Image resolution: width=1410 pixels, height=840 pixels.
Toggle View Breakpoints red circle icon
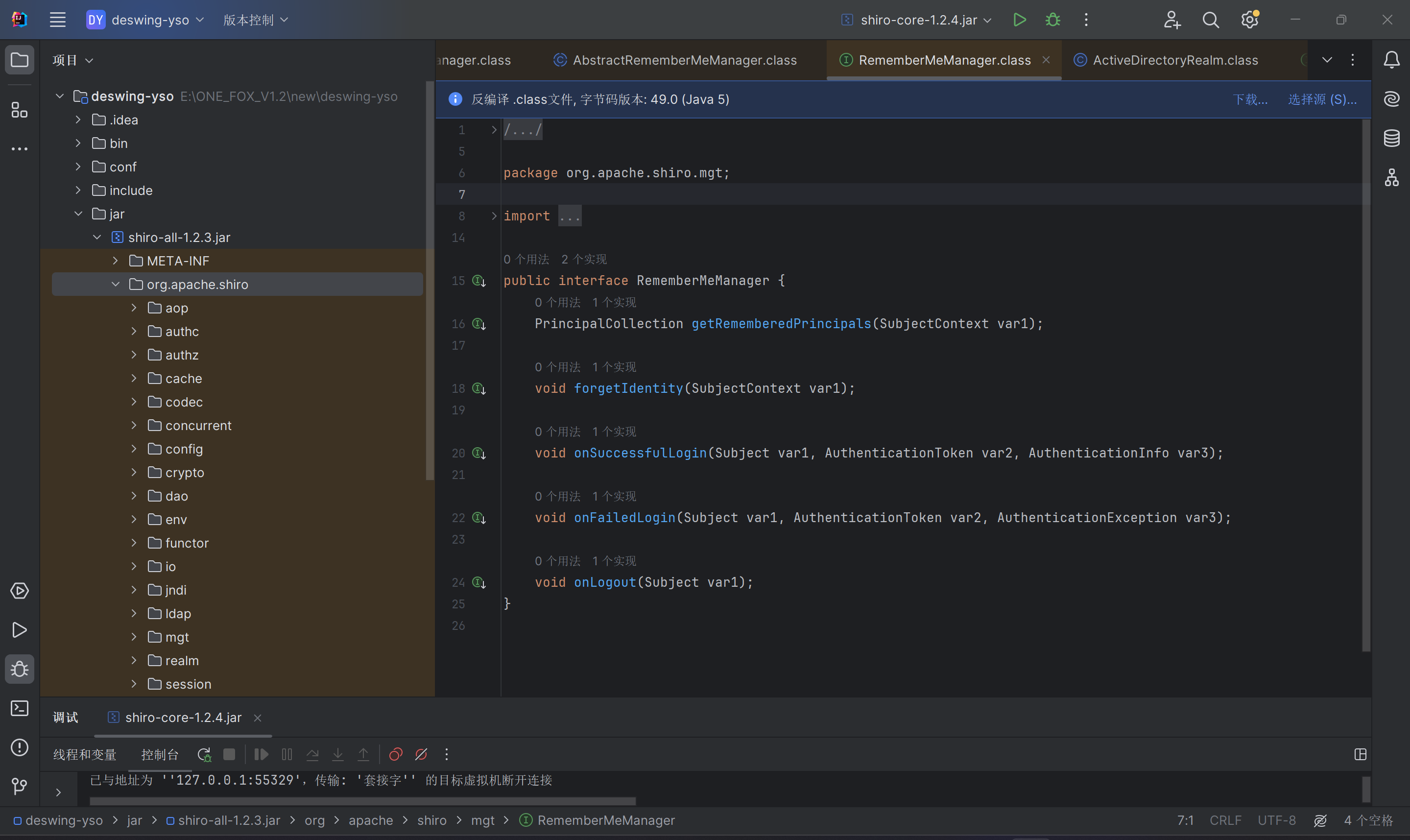pos(396,754)
